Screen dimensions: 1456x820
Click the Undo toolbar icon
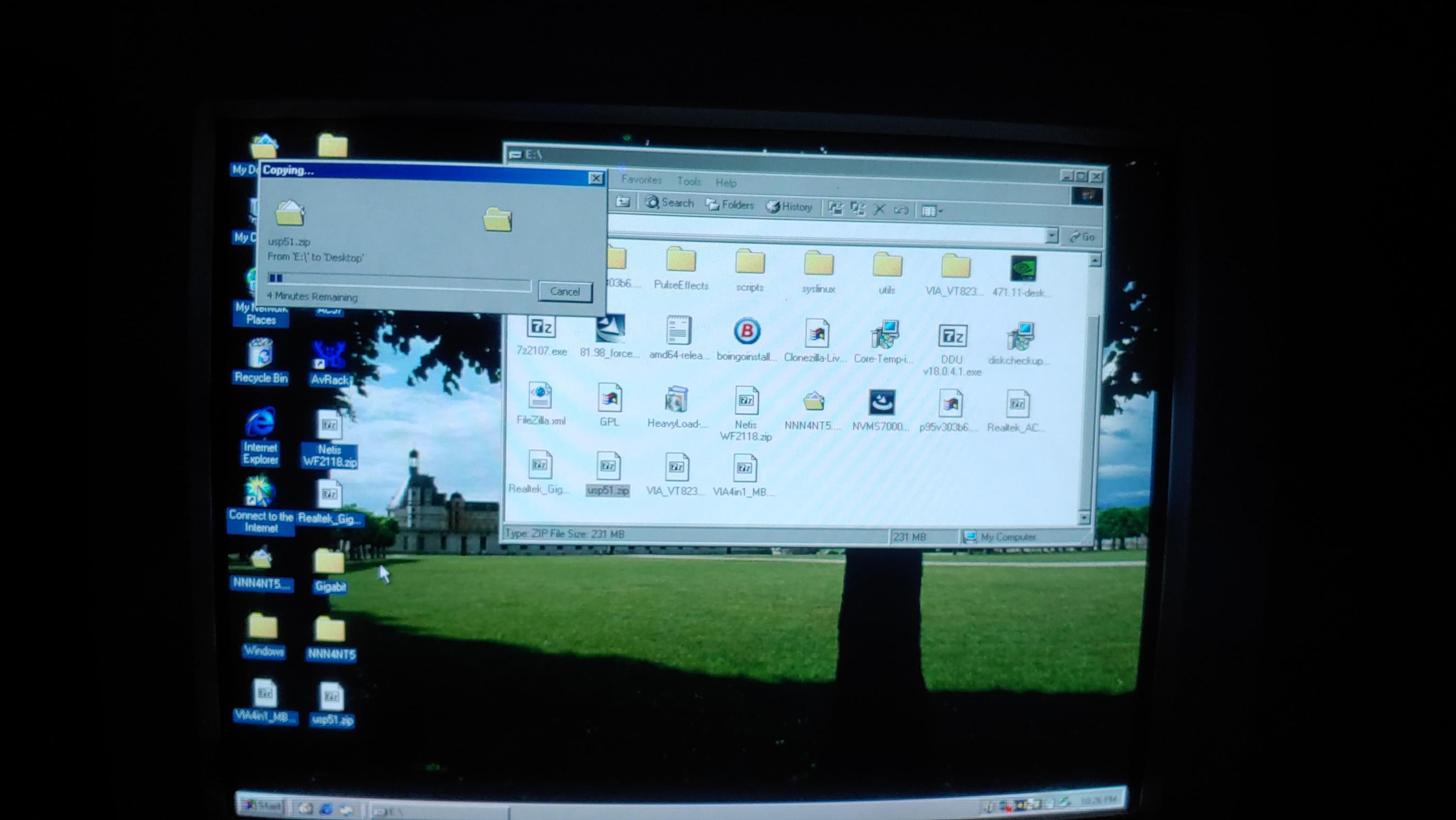(x=901, y=210)
